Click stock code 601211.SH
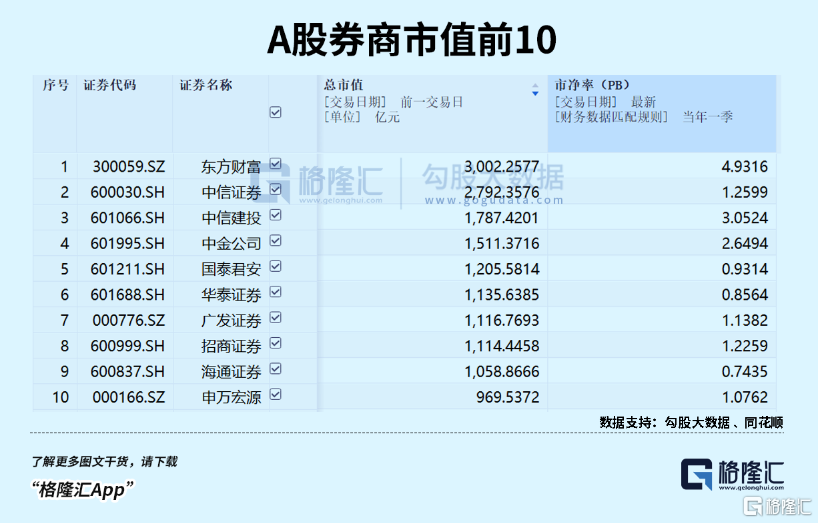Viewport: 818px width, 523px height. tap(127, 269)
